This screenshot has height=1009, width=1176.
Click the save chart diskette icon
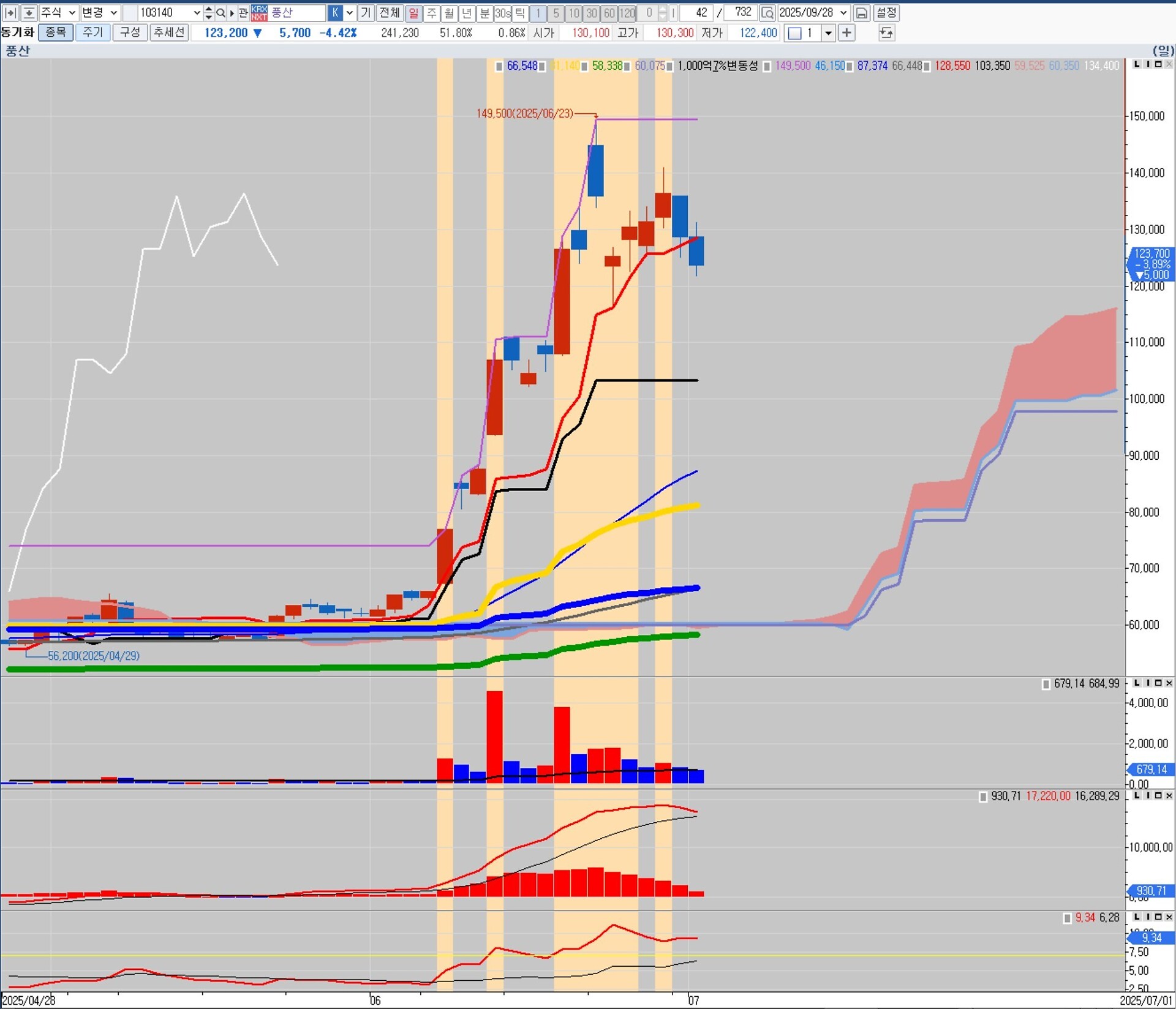(x=861, y=13)
